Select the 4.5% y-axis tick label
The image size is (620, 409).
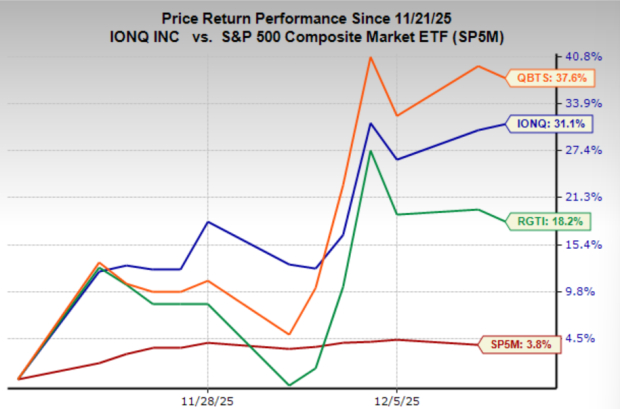(583, 338)
